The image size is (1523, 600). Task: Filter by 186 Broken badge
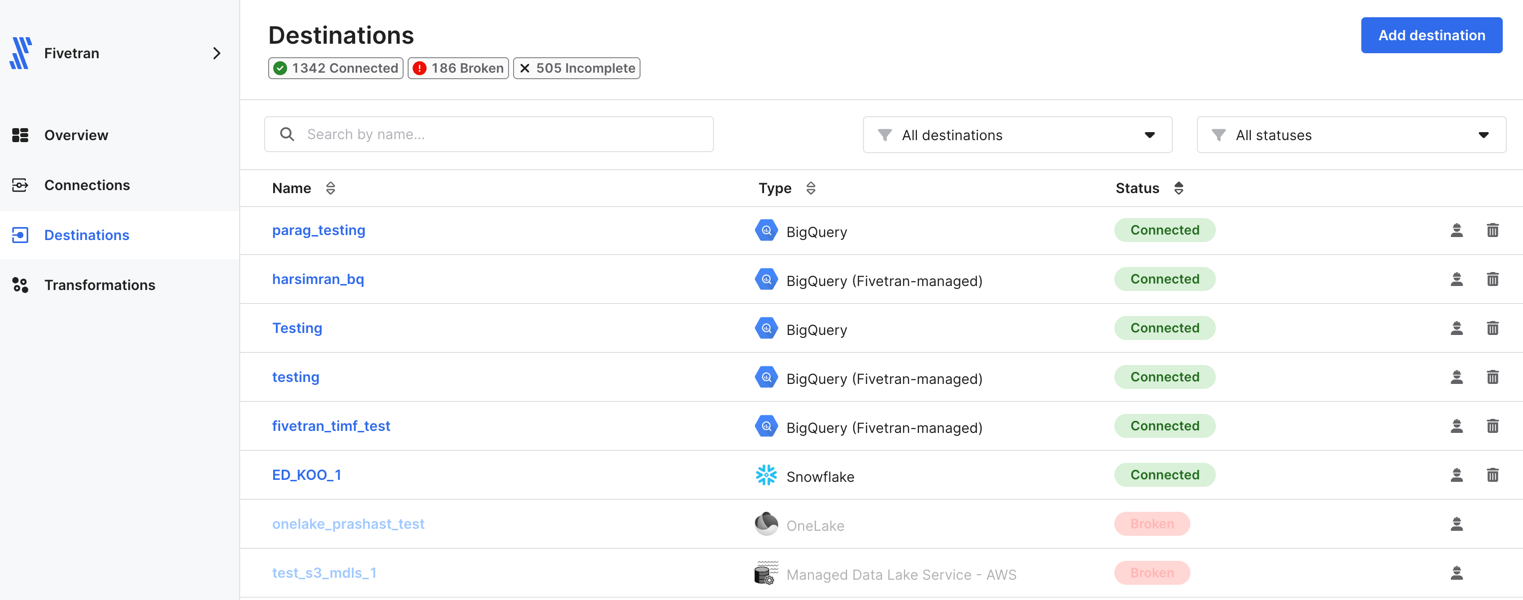point(458,68)
